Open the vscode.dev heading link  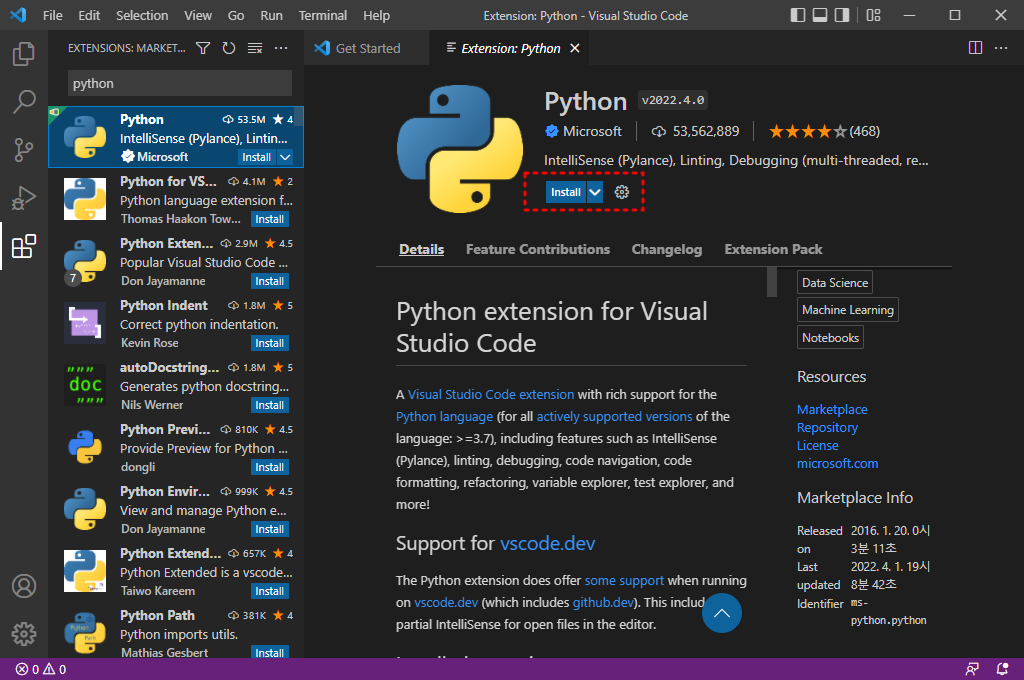(x=547, y=543)
